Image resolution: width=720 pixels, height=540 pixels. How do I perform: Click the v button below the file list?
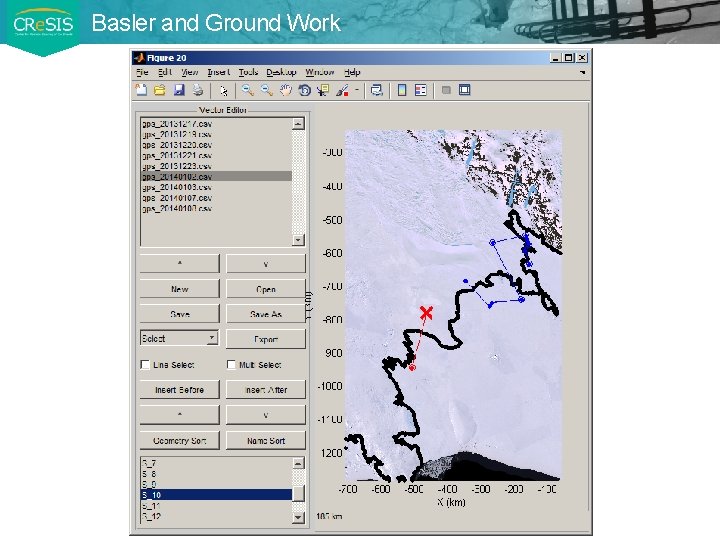pyautogui.click(x=266, y=264)
